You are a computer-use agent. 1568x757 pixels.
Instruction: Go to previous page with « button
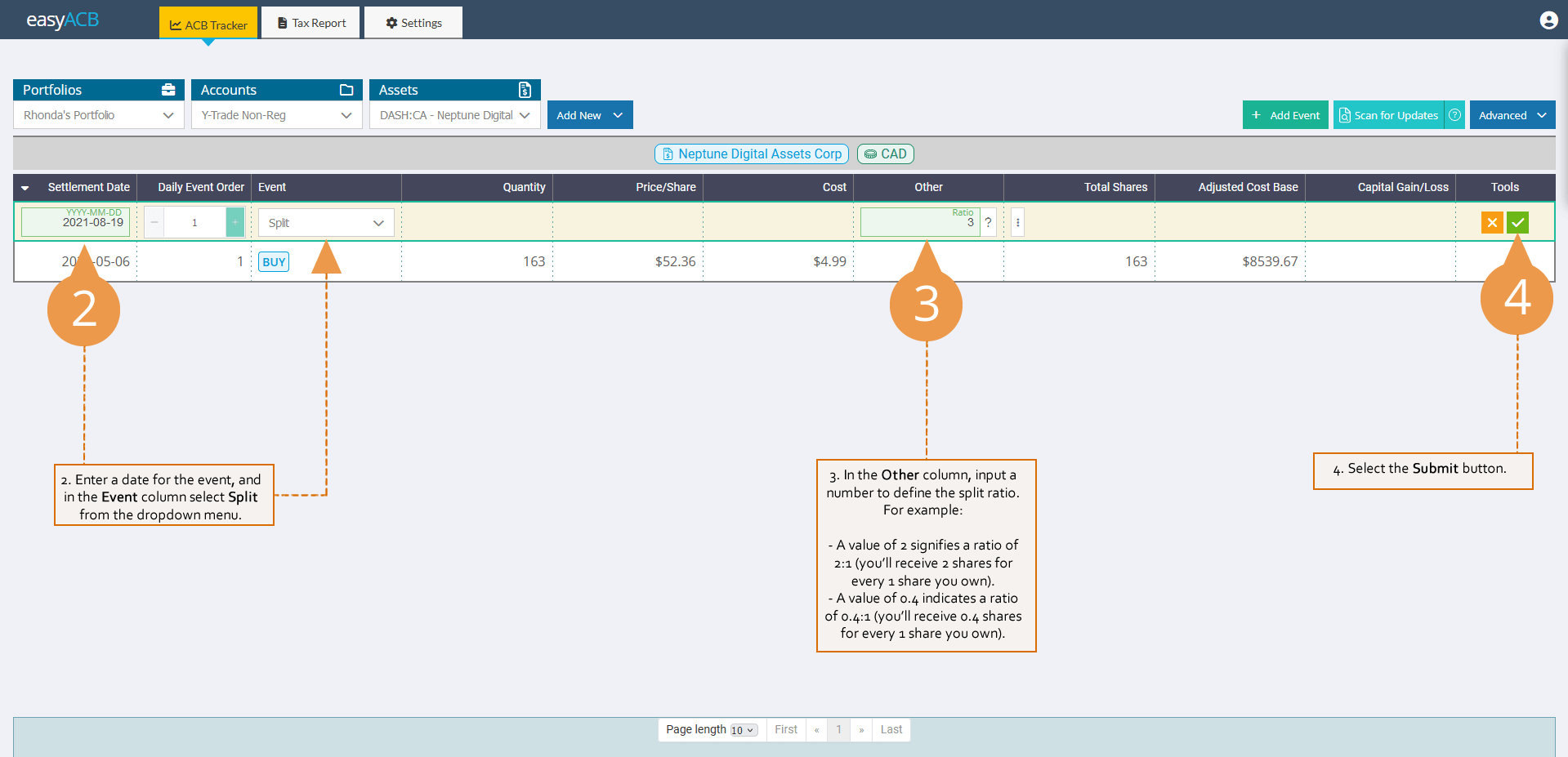click(x=816, y=729)
